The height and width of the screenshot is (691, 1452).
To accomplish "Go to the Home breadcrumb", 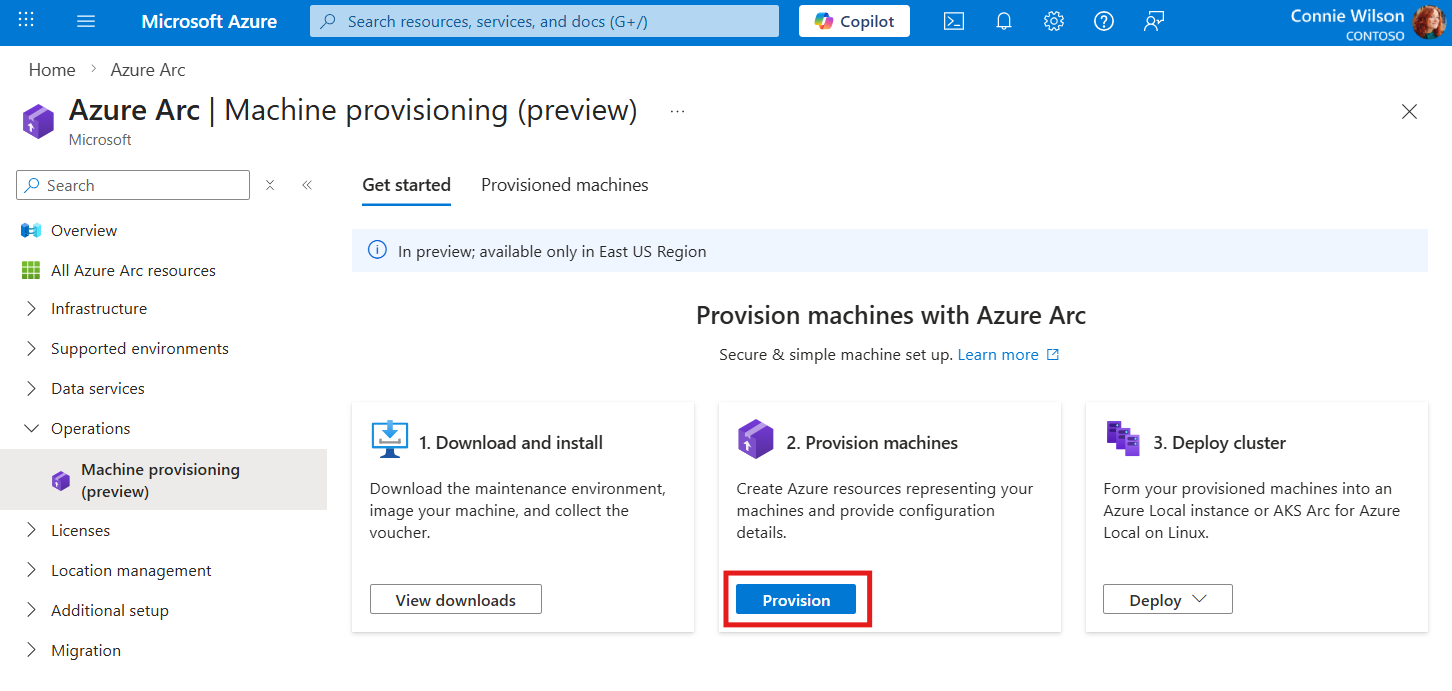I will (52, 70).
